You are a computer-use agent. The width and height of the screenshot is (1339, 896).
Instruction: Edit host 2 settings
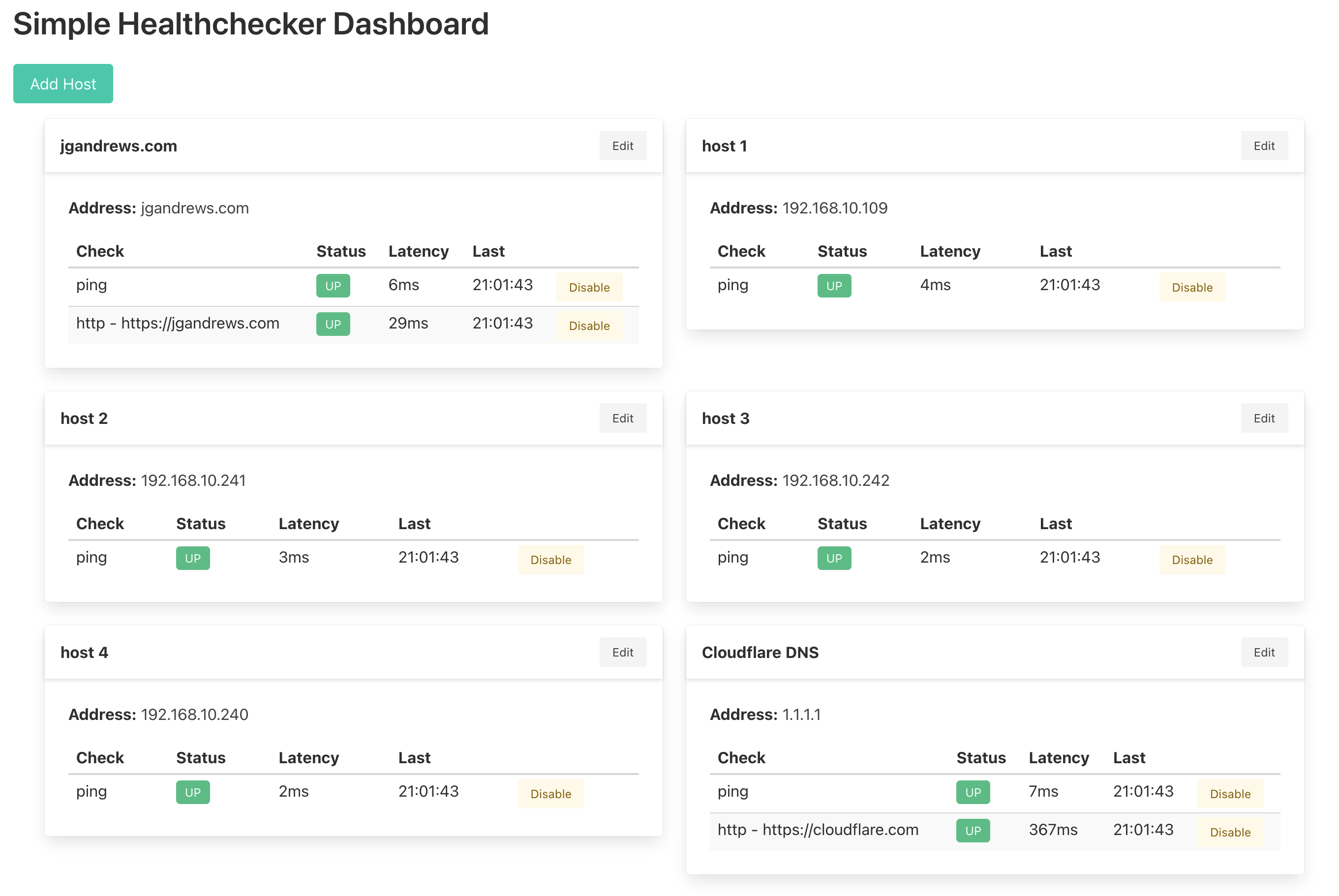click(x=622, y=418)
